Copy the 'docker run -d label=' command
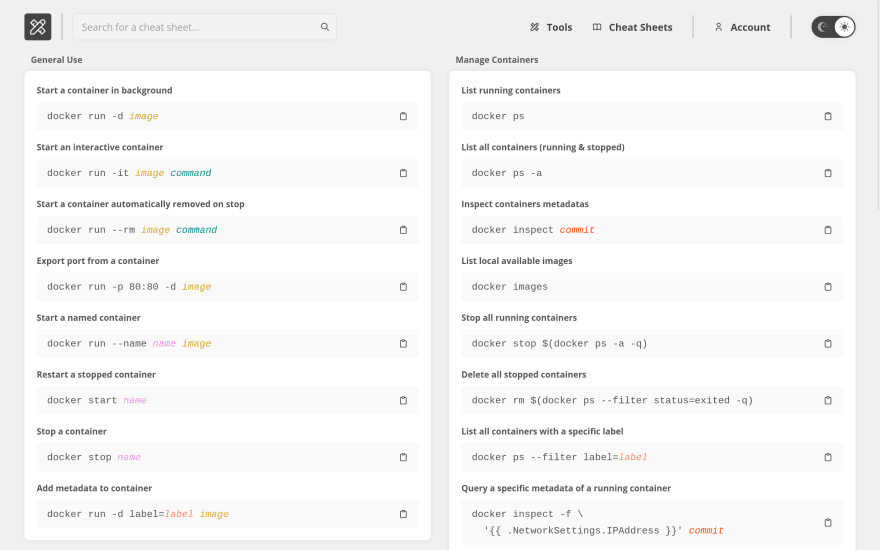This screenshot has width=880, height=550. click(x=403, y=514)
